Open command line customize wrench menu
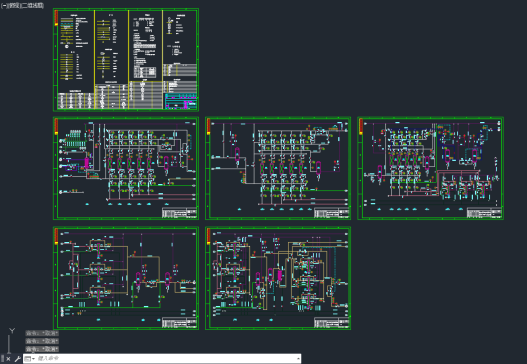 click(17, 359)
